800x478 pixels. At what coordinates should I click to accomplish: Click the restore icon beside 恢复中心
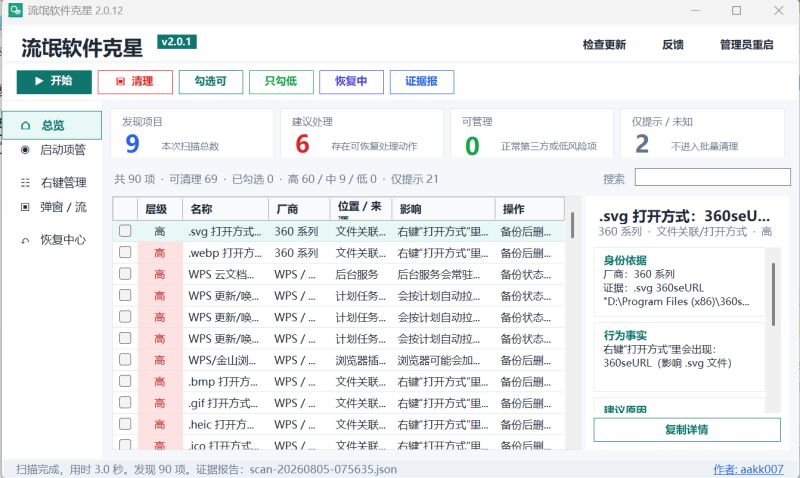coord(25,240)
